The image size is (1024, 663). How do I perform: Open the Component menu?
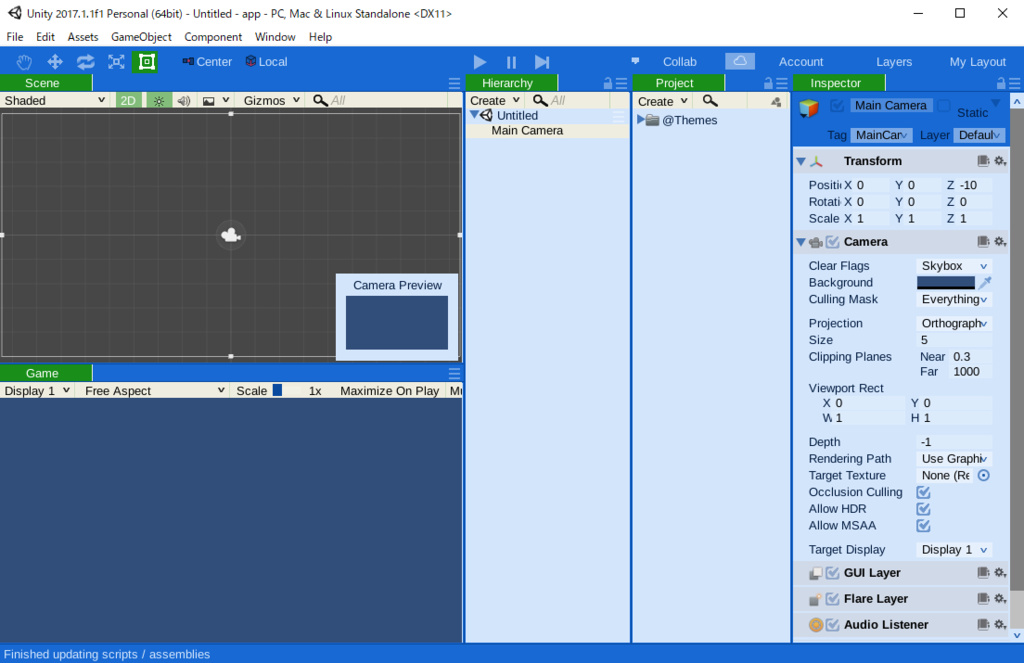[213, 37]
